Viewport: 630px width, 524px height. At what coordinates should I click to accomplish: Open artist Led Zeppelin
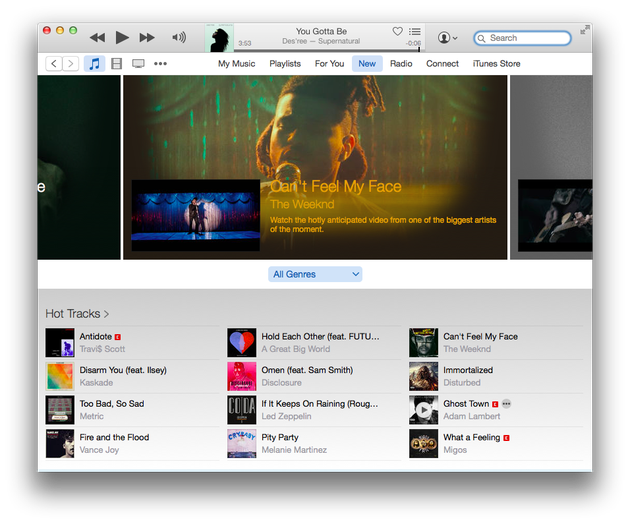pyautogui.click(x=286, y=416)
